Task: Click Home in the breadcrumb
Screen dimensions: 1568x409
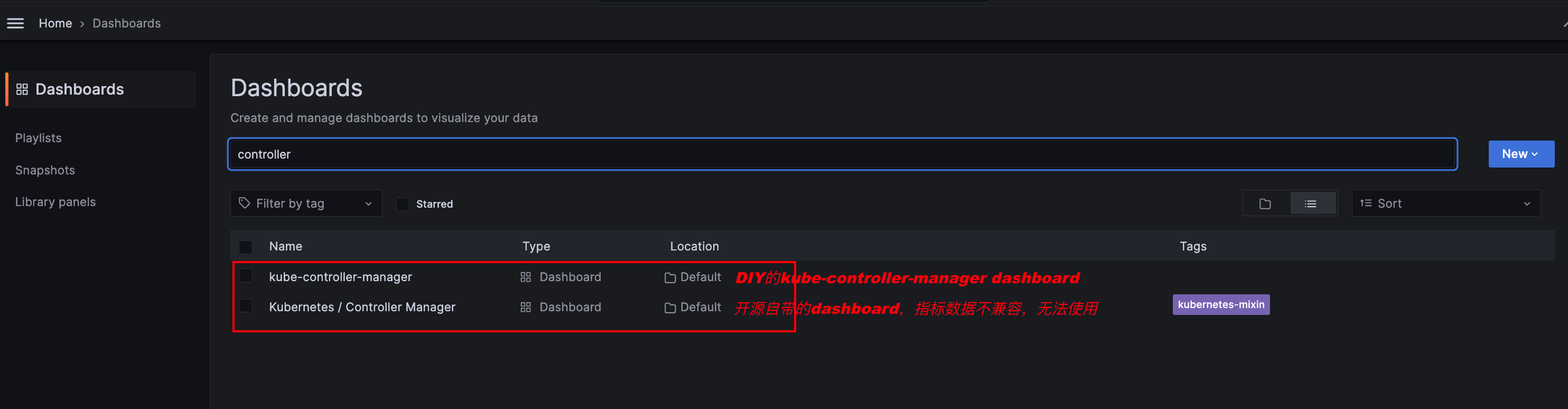Action: coord(55,23)
